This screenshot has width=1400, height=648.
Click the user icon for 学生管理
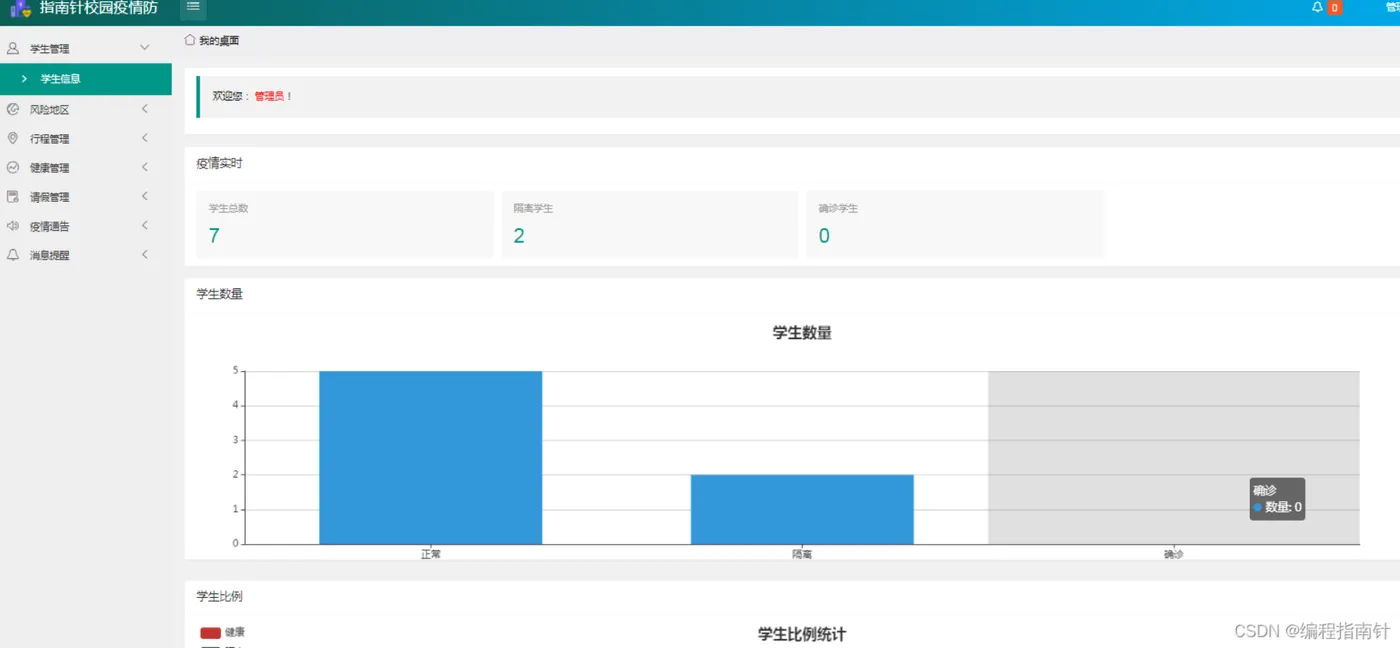click(13, 48)
